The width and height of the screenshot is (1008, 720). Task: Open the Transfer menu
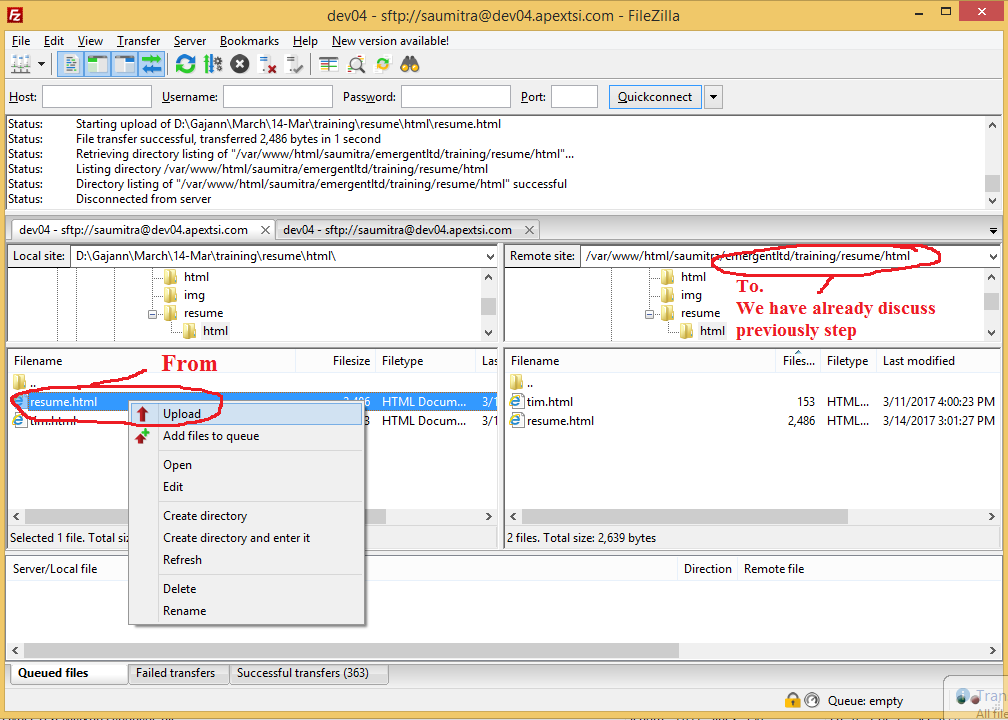[139, 41]
